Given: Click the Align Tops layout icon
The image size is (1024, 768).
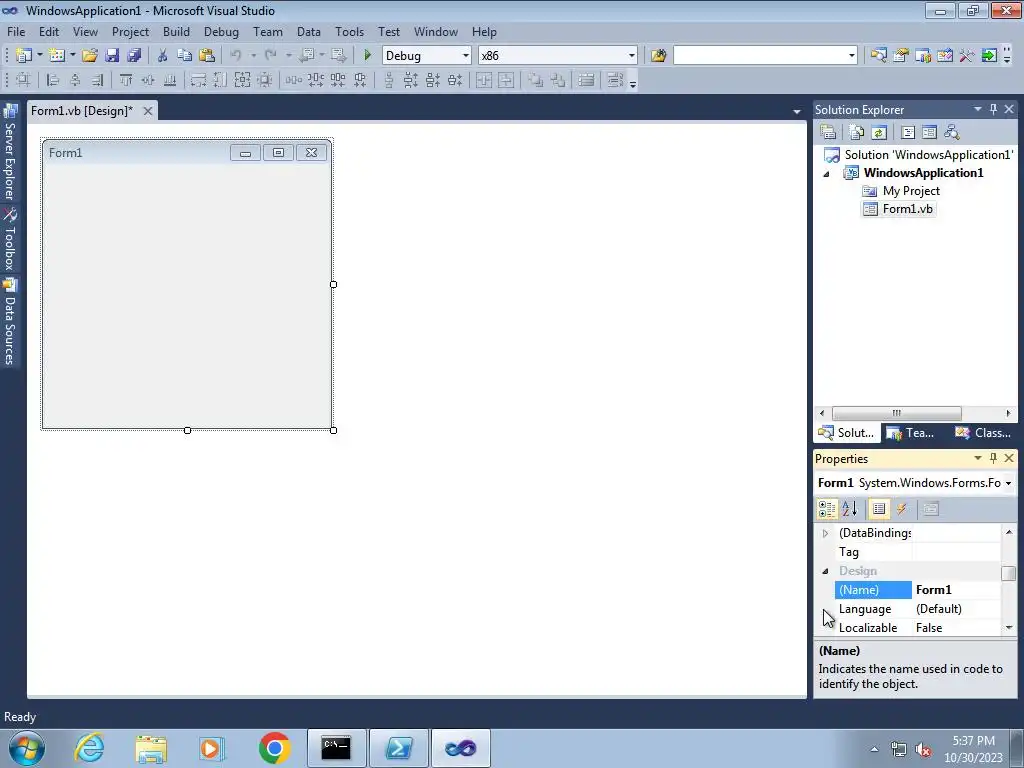Looking at the screenshot, I should [126, 80].
